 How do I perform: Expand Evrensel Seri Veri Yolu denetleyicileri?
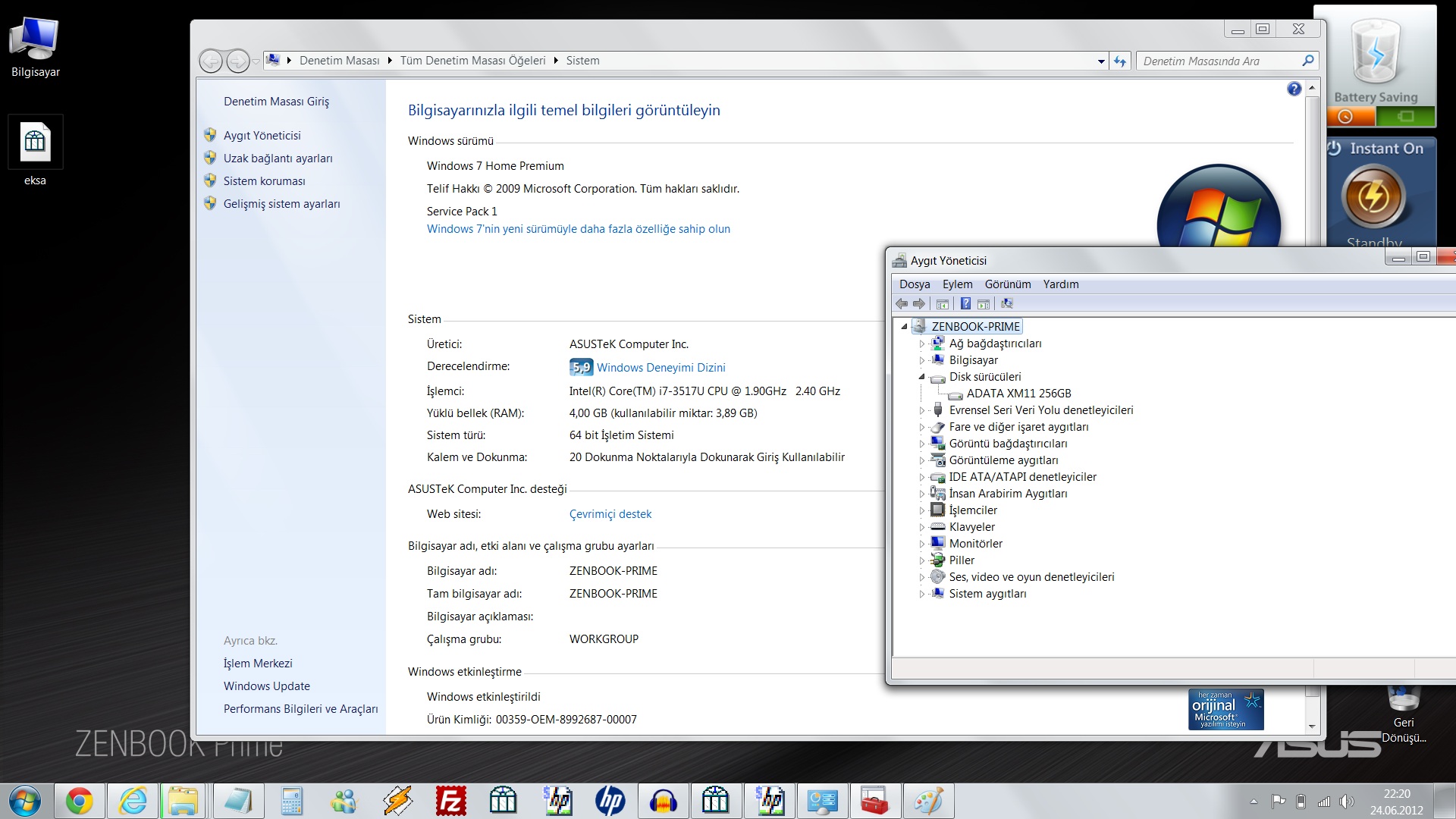pyautogui.click(x=922, y=410)
